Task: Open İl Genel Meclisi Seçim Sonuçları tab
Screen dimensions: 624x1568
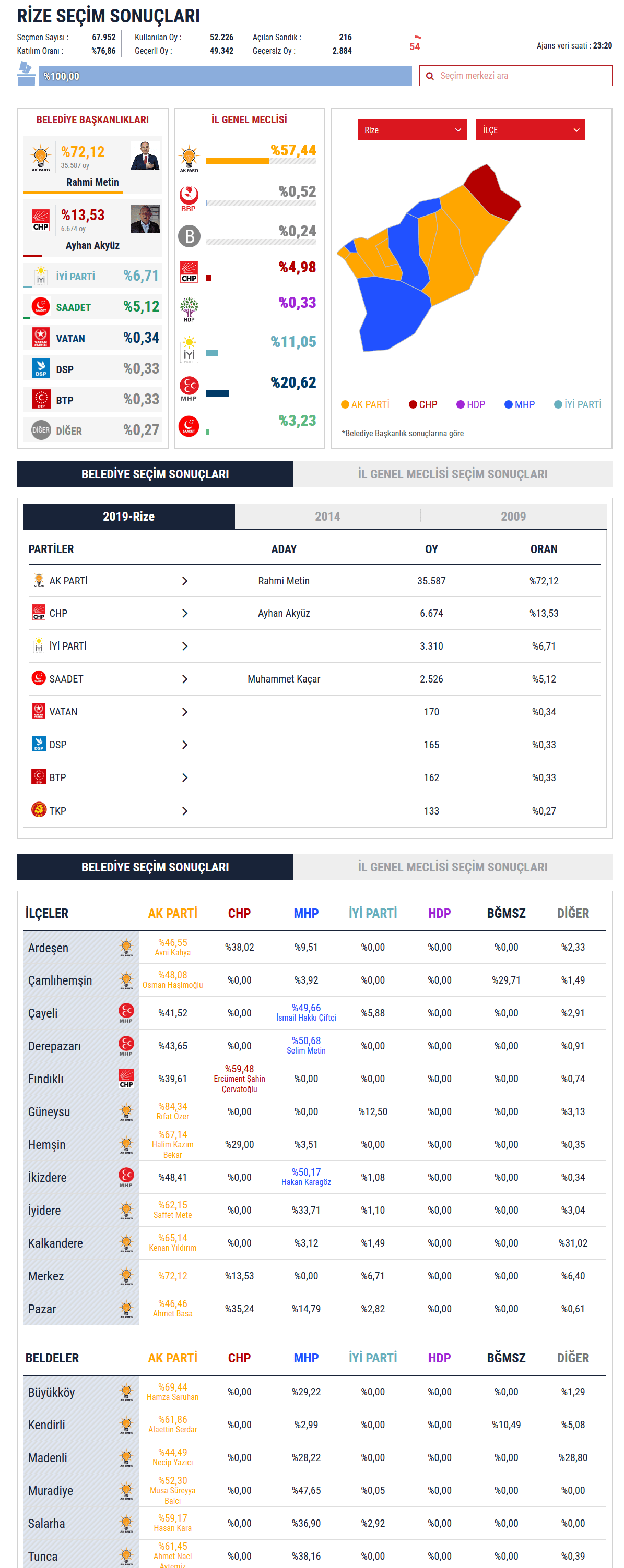Action: point(452,474)
